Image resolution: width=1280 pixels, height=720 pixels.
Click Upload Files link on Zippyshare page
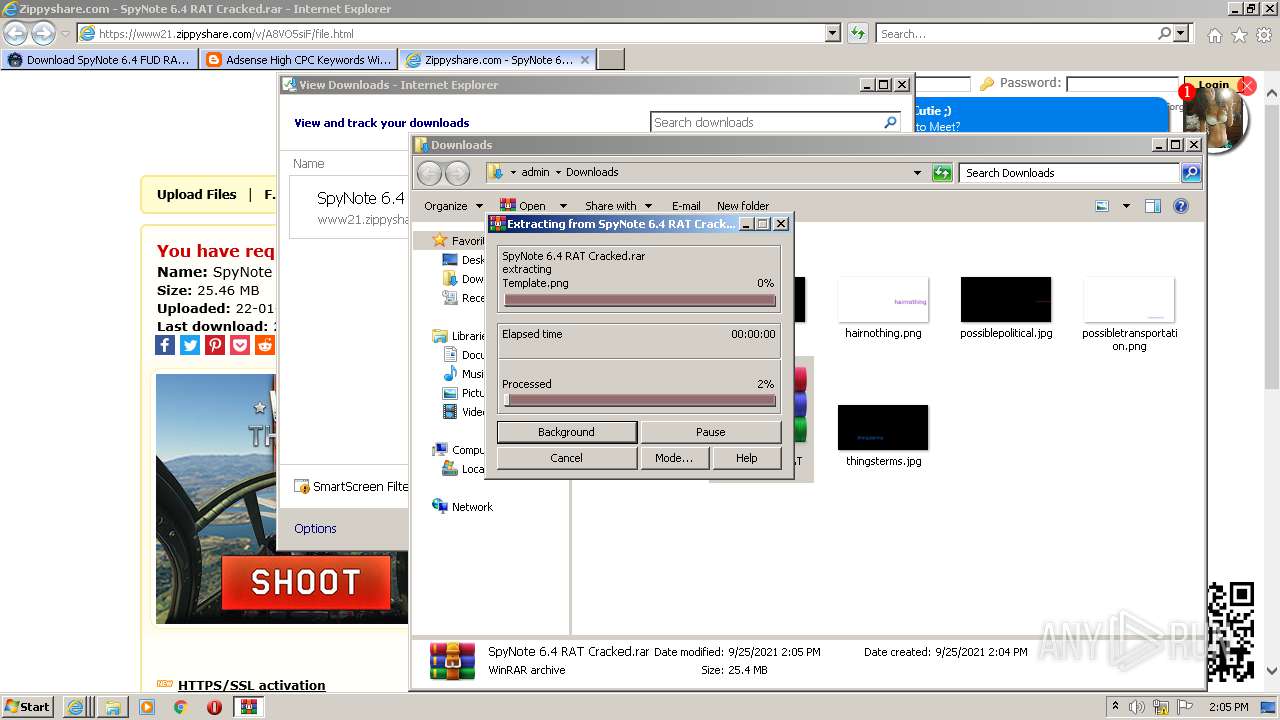[197, 194]
